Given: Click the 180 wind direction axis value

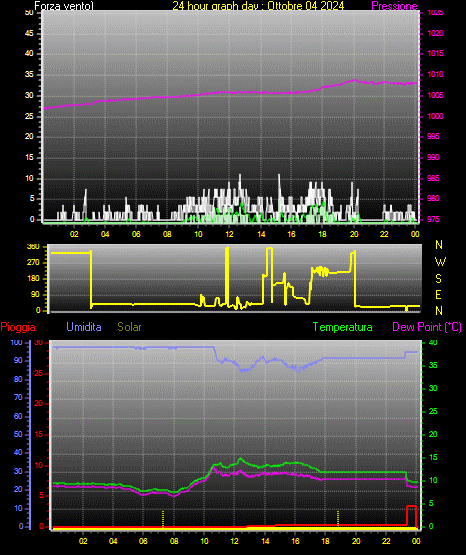Looking at the screenshot, I should (33, 279).
